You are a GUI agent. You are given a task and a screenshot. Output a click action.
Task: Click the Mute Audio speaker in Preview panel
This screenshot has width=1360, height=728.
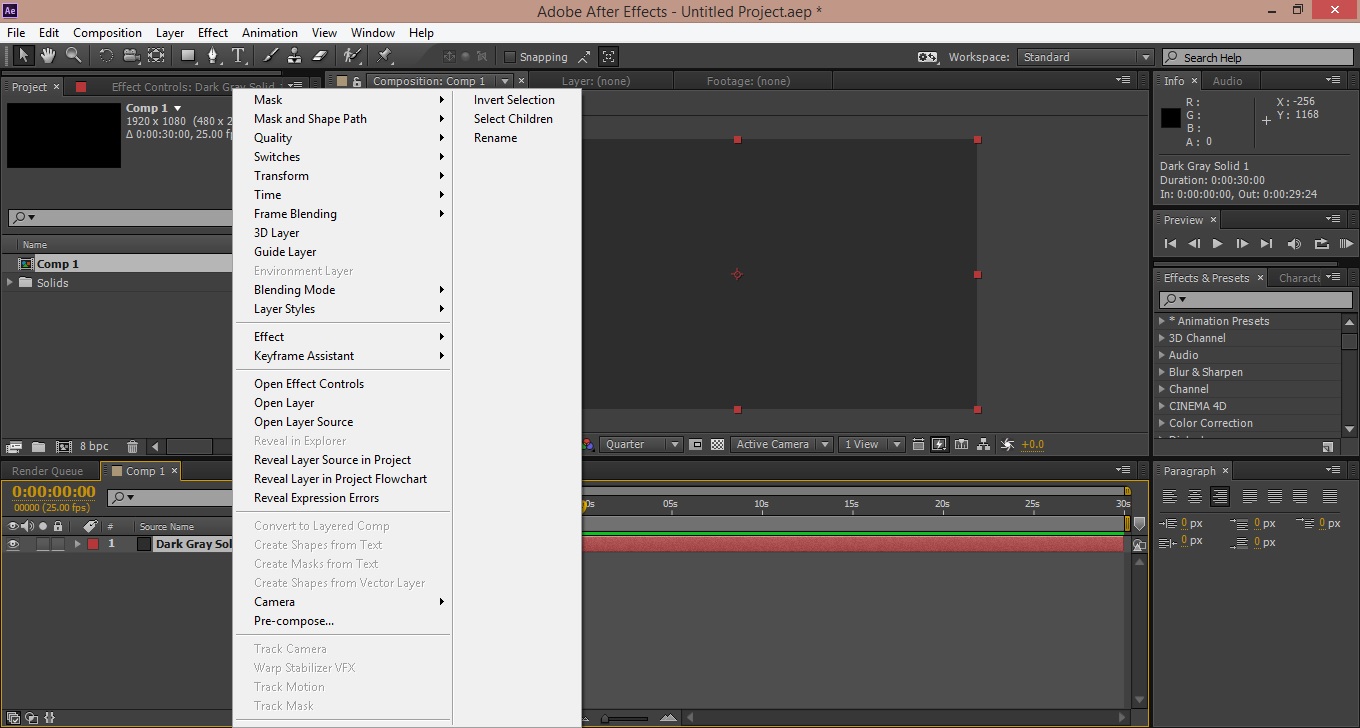(x=1295, y=244)
